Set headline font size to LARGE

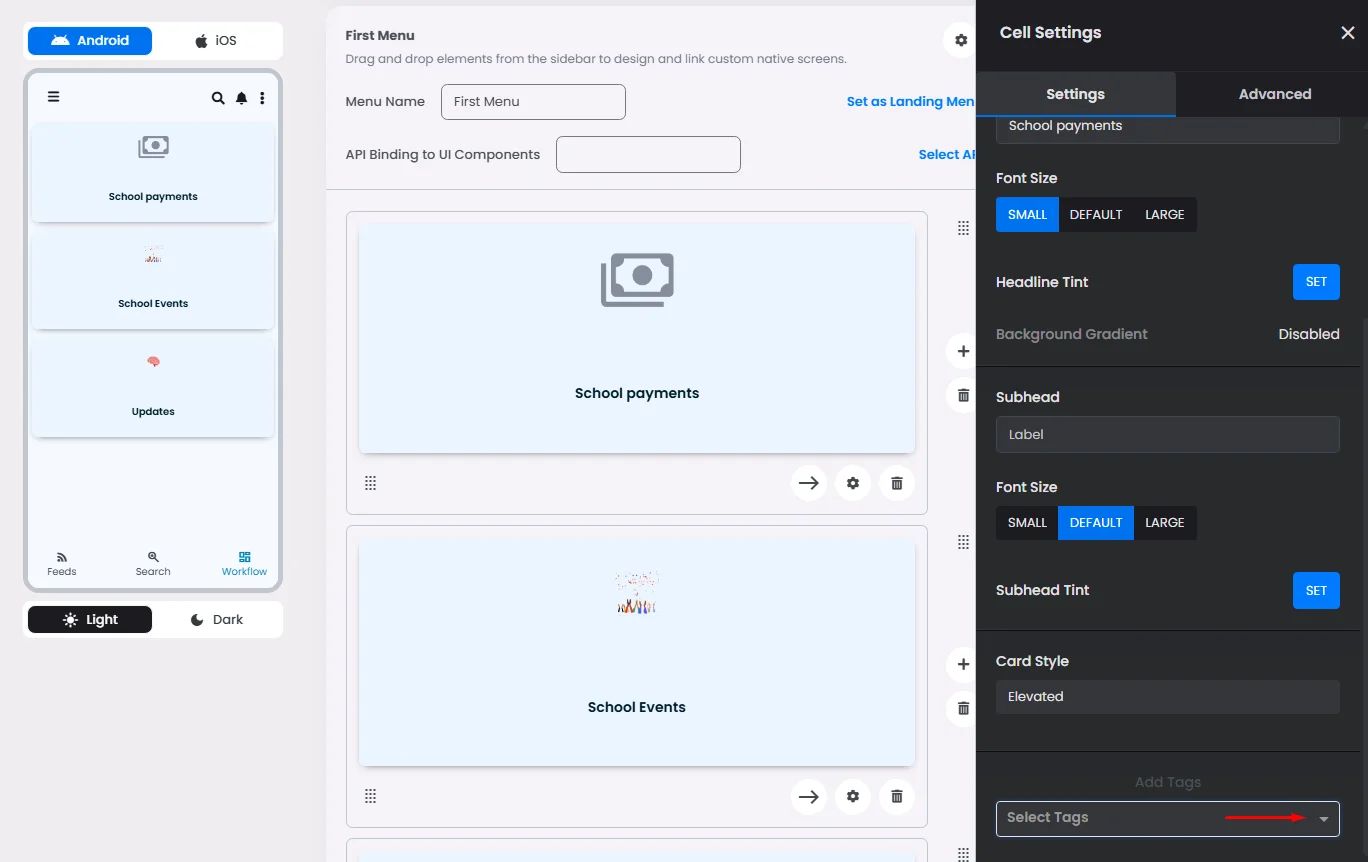pos(1164,215)
